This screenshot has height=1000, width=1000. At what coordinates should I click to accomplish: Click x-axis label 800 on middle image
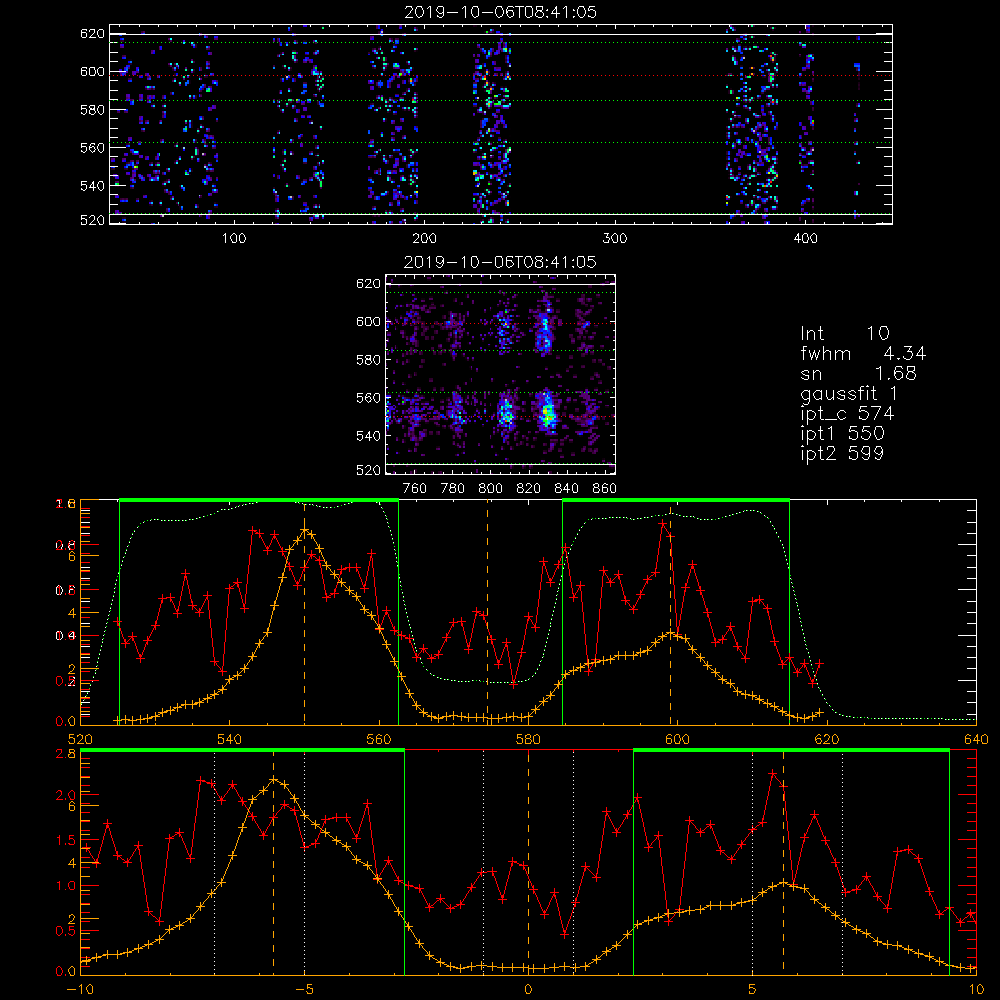pos(491,489)
